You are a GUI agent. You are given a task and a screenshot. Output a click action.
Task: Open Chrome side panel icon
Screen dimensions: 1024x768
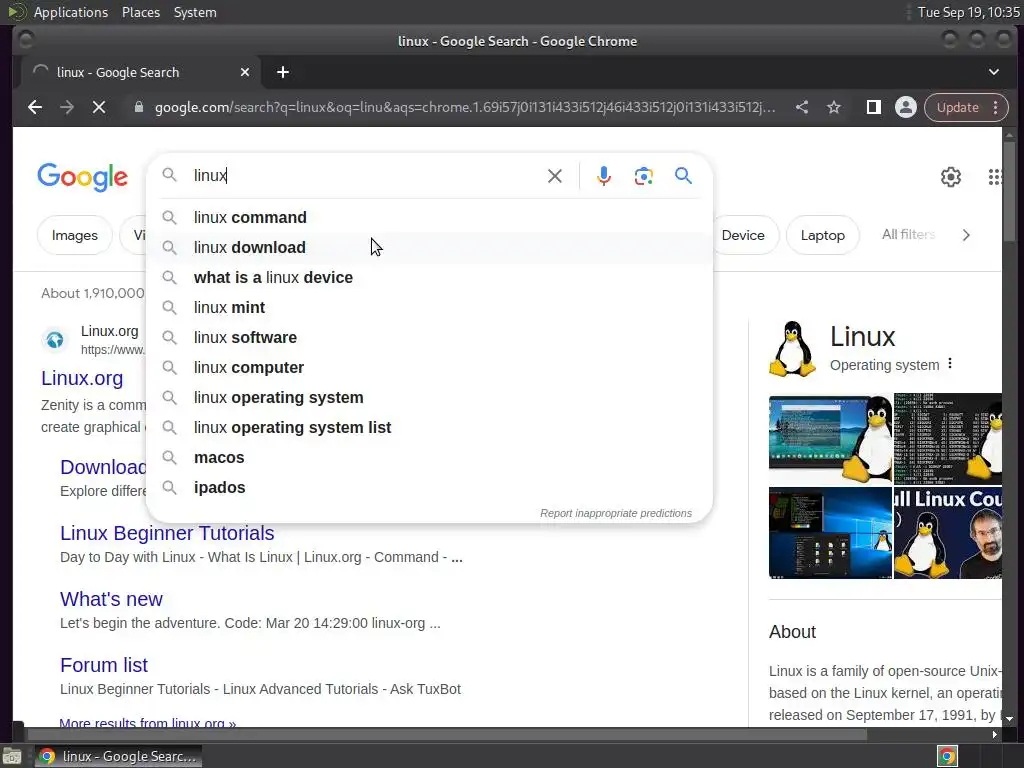(x=873, y=107)
